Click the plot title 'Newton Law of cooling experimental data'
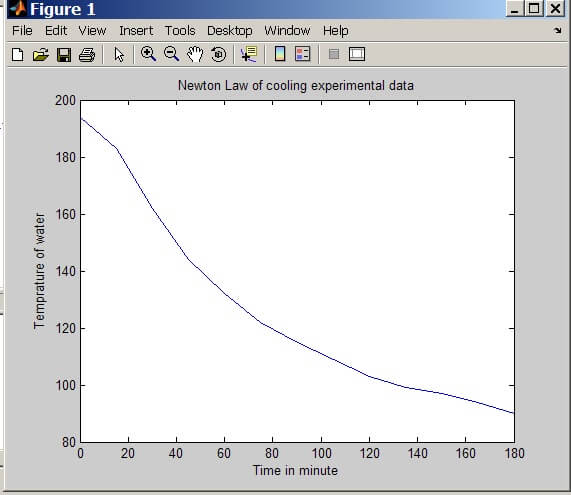 point(296,86)
